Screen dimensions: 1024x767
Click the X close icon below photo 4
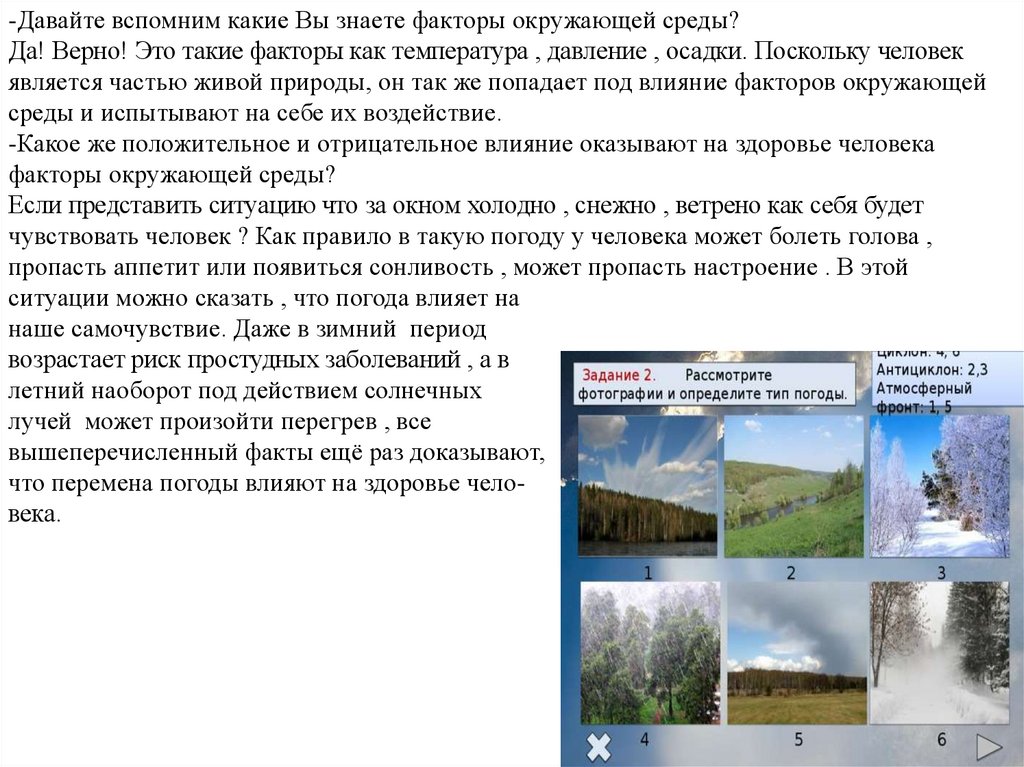pyautogui.click(x=598, y=747)
